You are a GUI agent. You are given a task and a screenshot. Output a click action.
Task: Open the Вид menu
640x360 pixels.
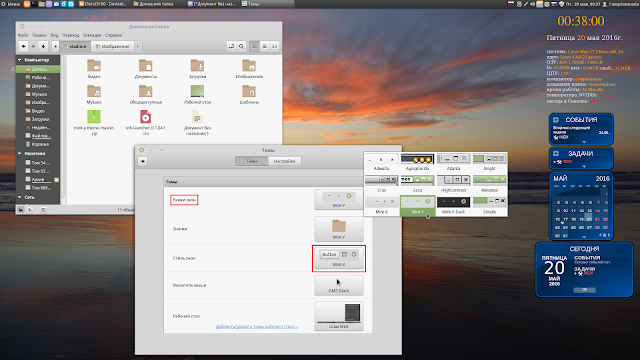point(54,35)
